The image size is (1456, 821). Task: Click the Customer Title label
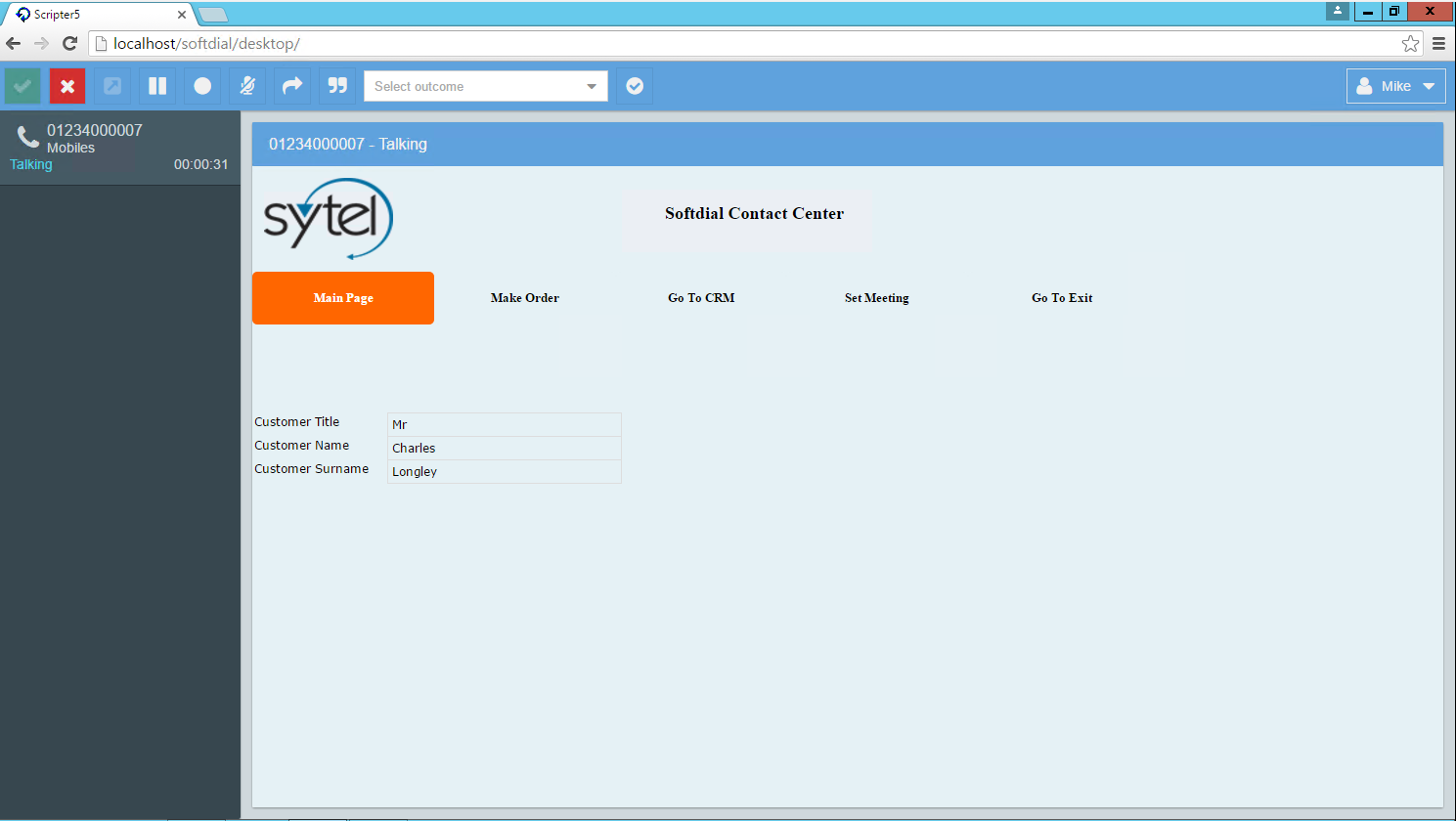click(297, 422)
